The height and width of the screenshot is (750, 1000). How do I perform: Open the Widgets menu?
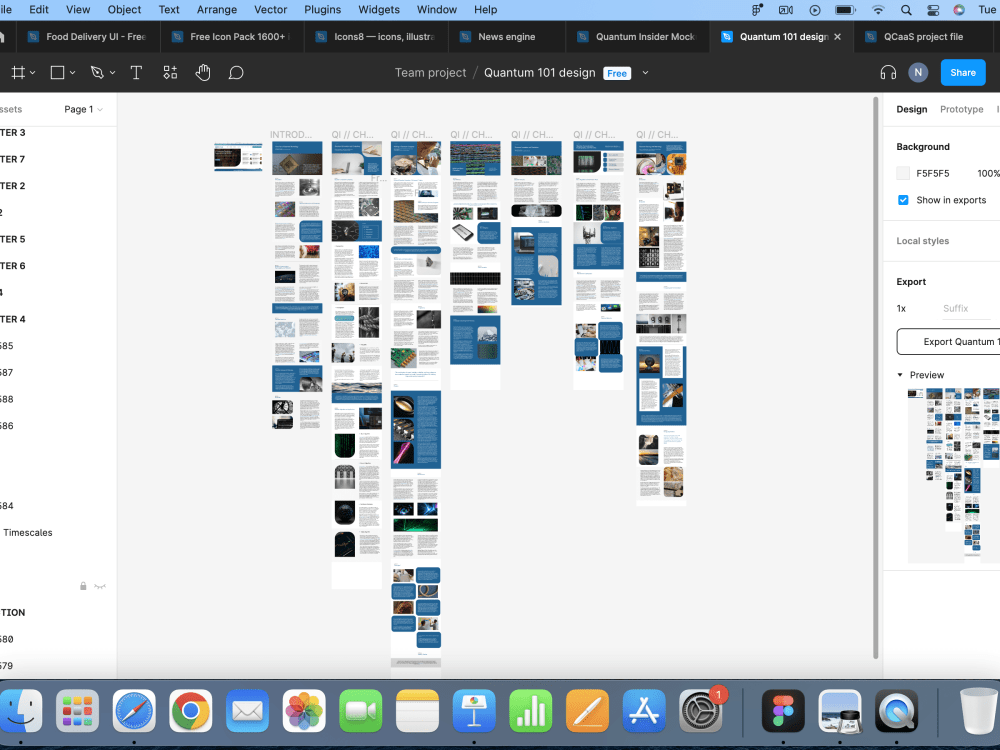[x=379, y=10]
